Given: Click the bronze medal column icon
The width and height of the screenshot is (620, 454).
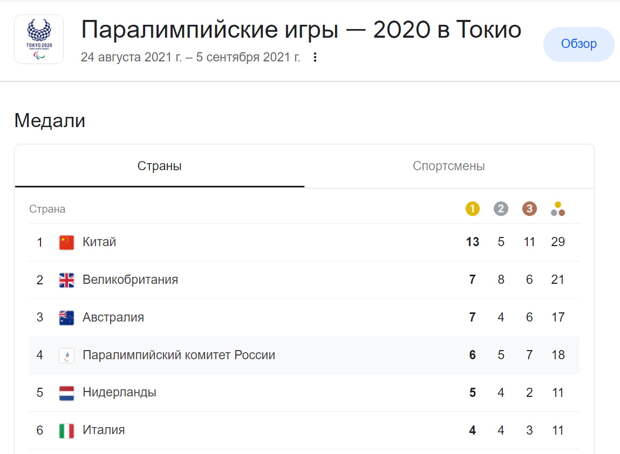Looking at the screenshot, I should click(529, 209).
